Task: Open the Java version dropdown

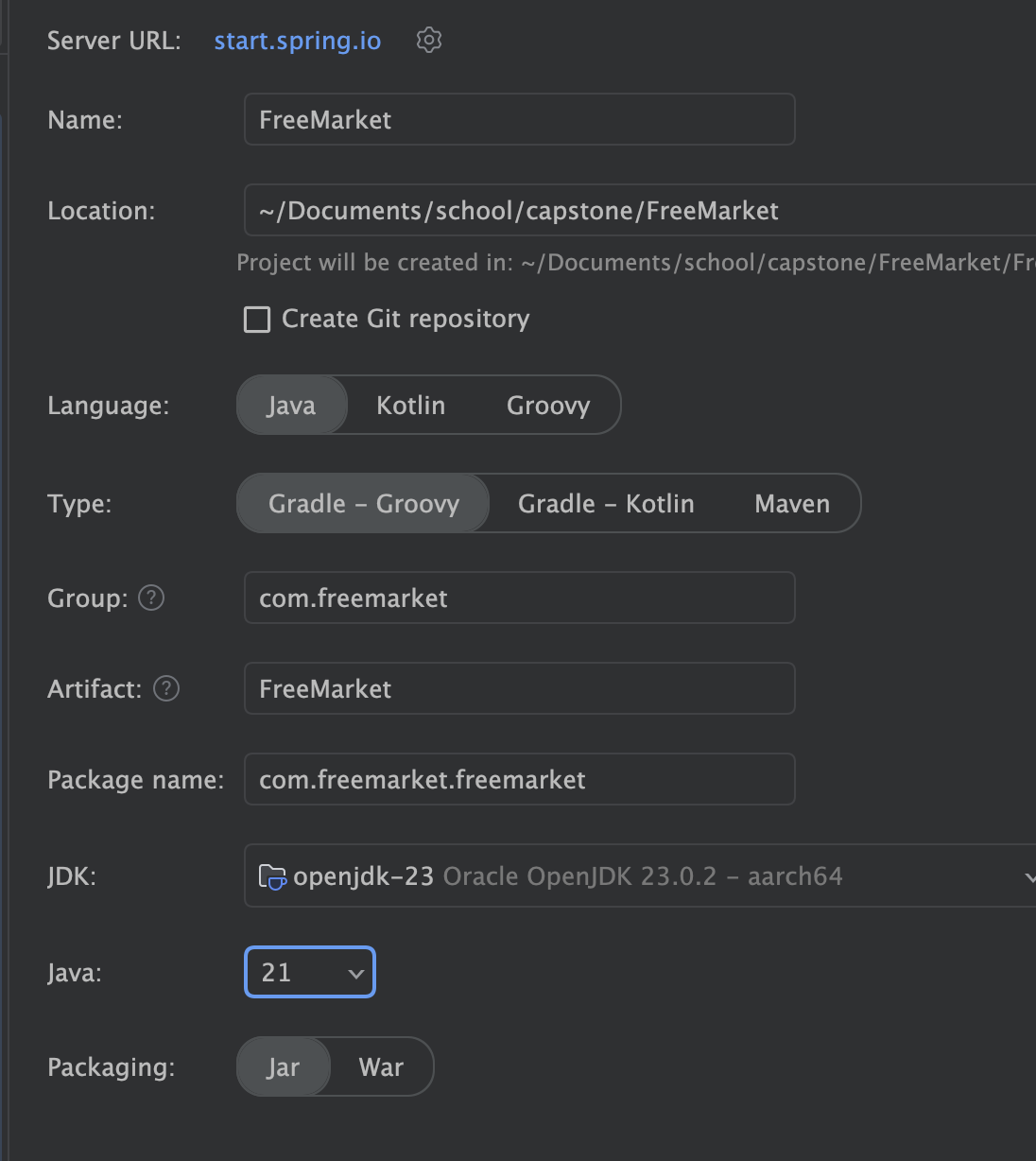Action: click(310, 972)
